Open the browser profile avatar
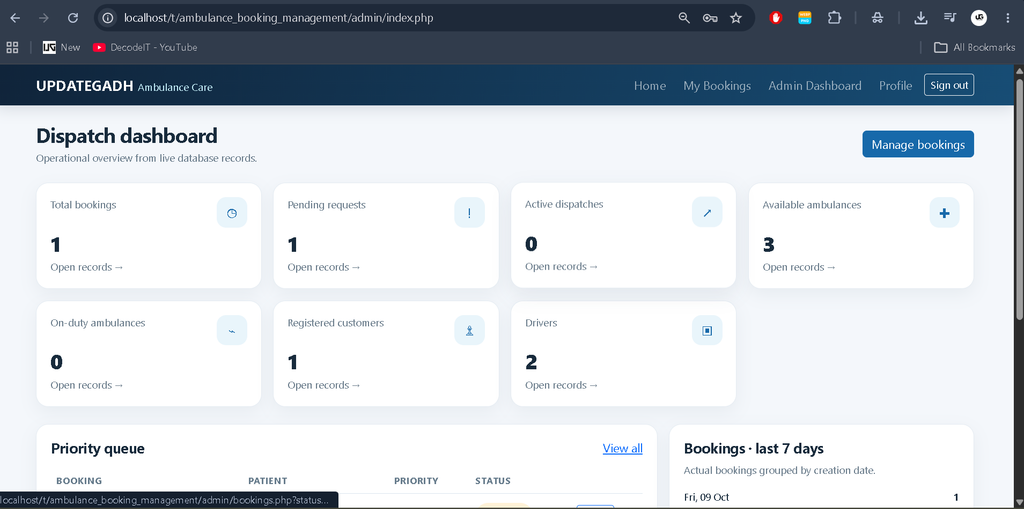This screenshot has width=1024, height=509. (978, 18)
